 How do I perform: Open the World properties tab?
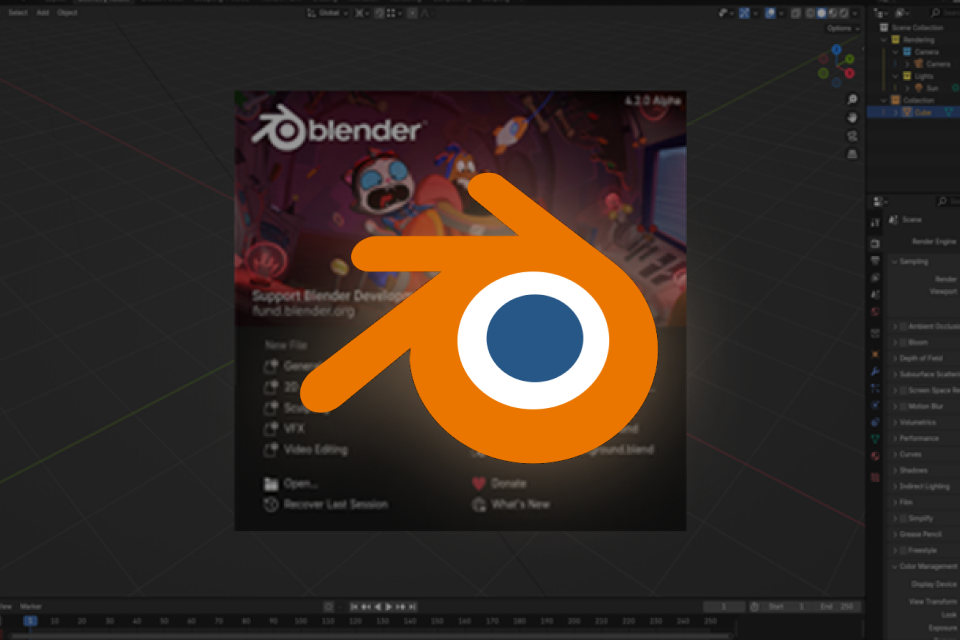(876, 312)
